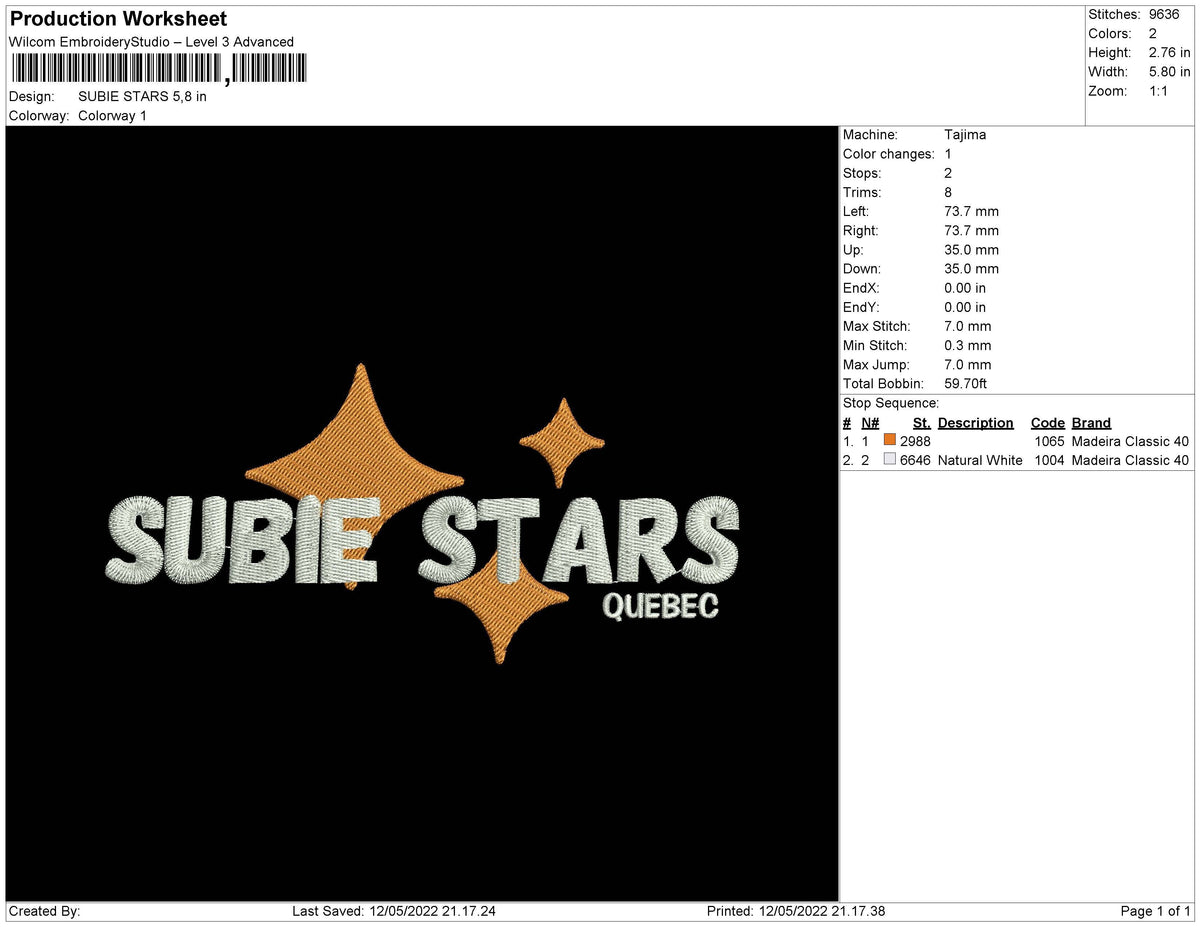
Task: Select Colorway 1 entry
Action: 112,115
